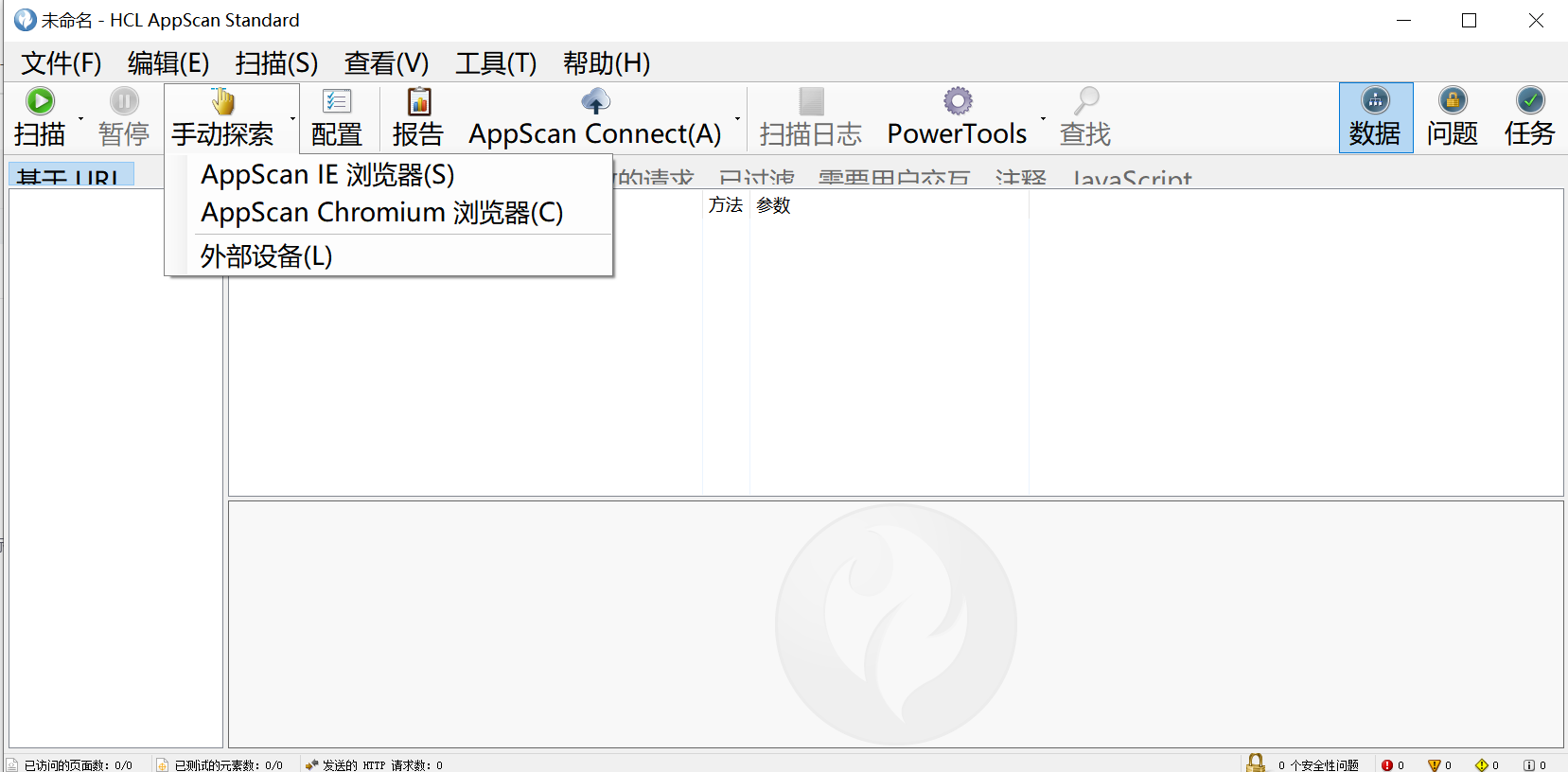
Task: Switch to the Issues (问题) view
Action: pyautogui.click(x=1453, y=117)
